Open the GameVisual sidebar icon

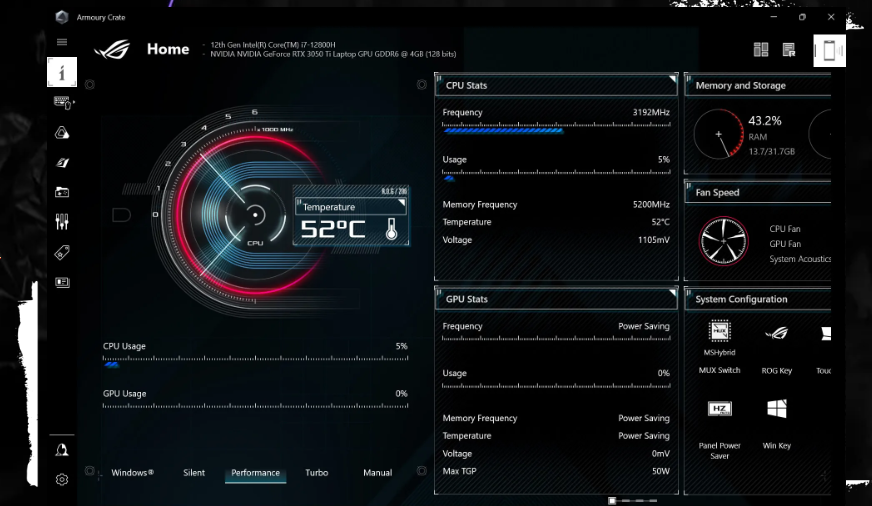[62, 162]
